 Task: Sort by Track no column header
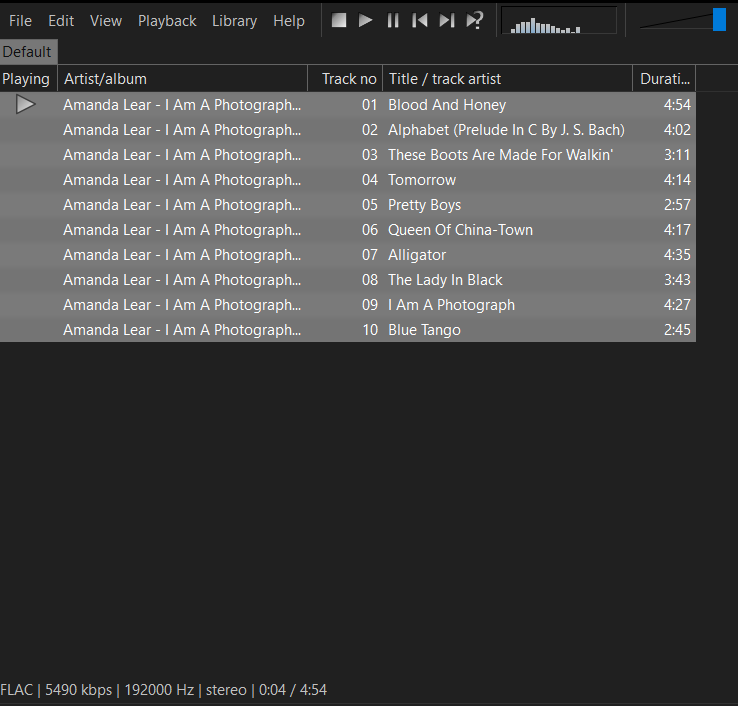tap(348, 79)
